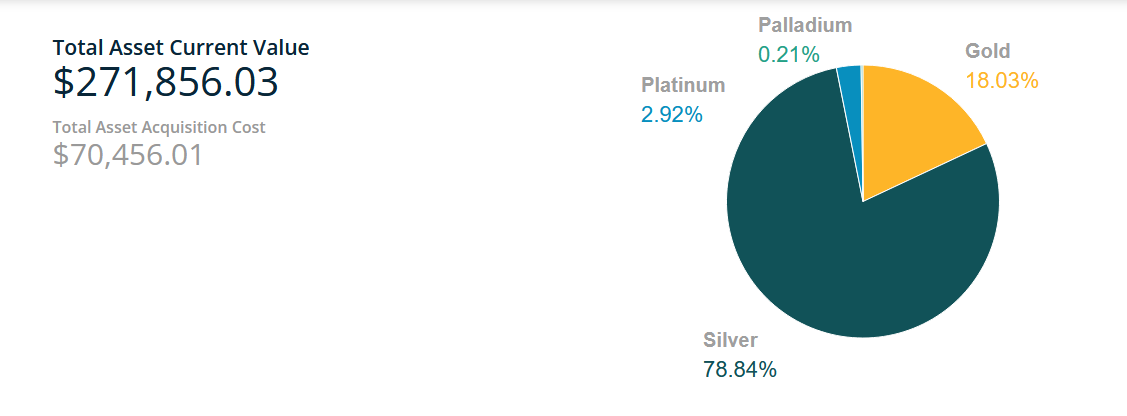
Task: Click the 78.84% Silver percentage
Action: coord(740,369)
